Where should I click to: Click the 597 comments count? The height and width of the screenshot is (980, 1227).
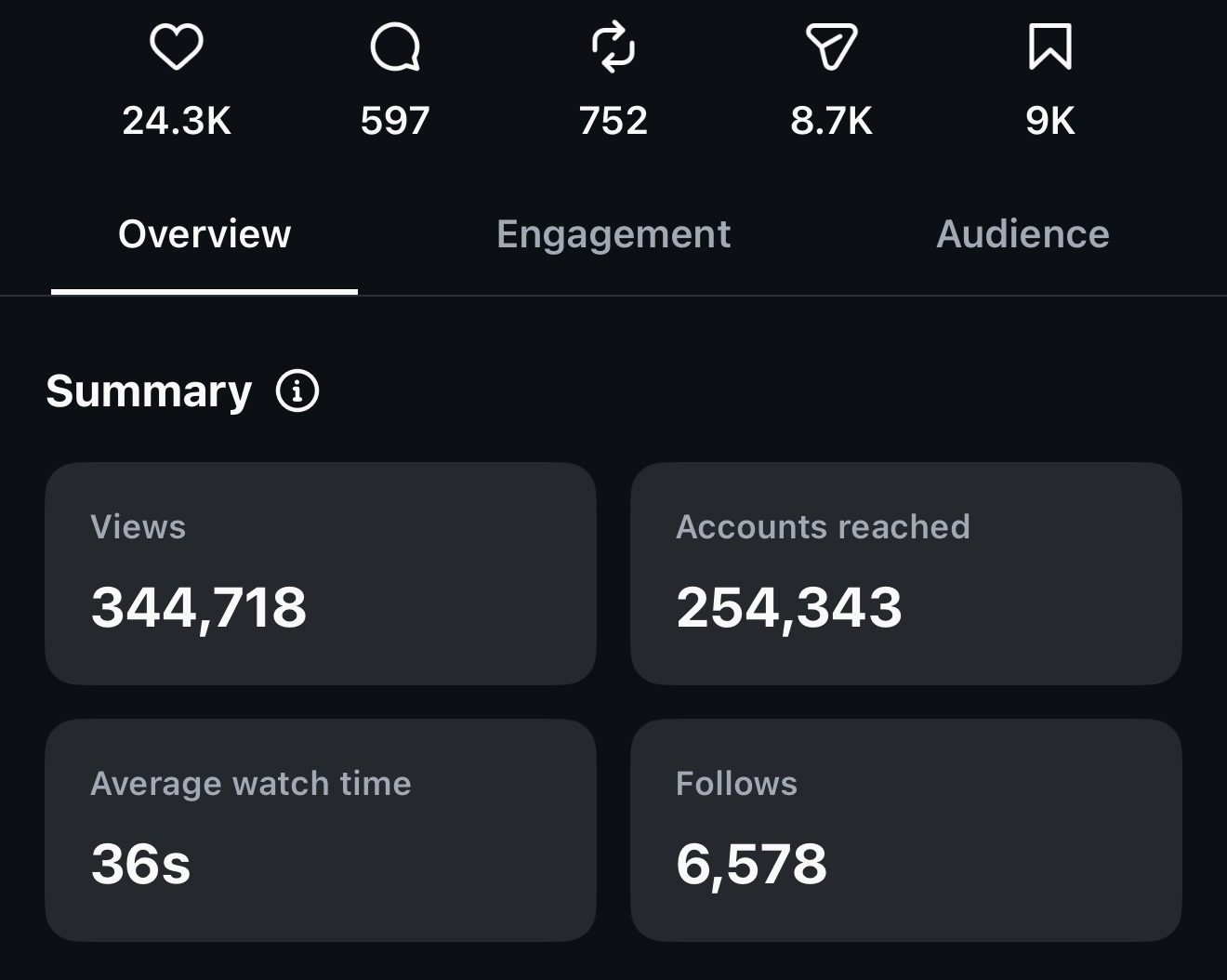[x=395, y=121]
